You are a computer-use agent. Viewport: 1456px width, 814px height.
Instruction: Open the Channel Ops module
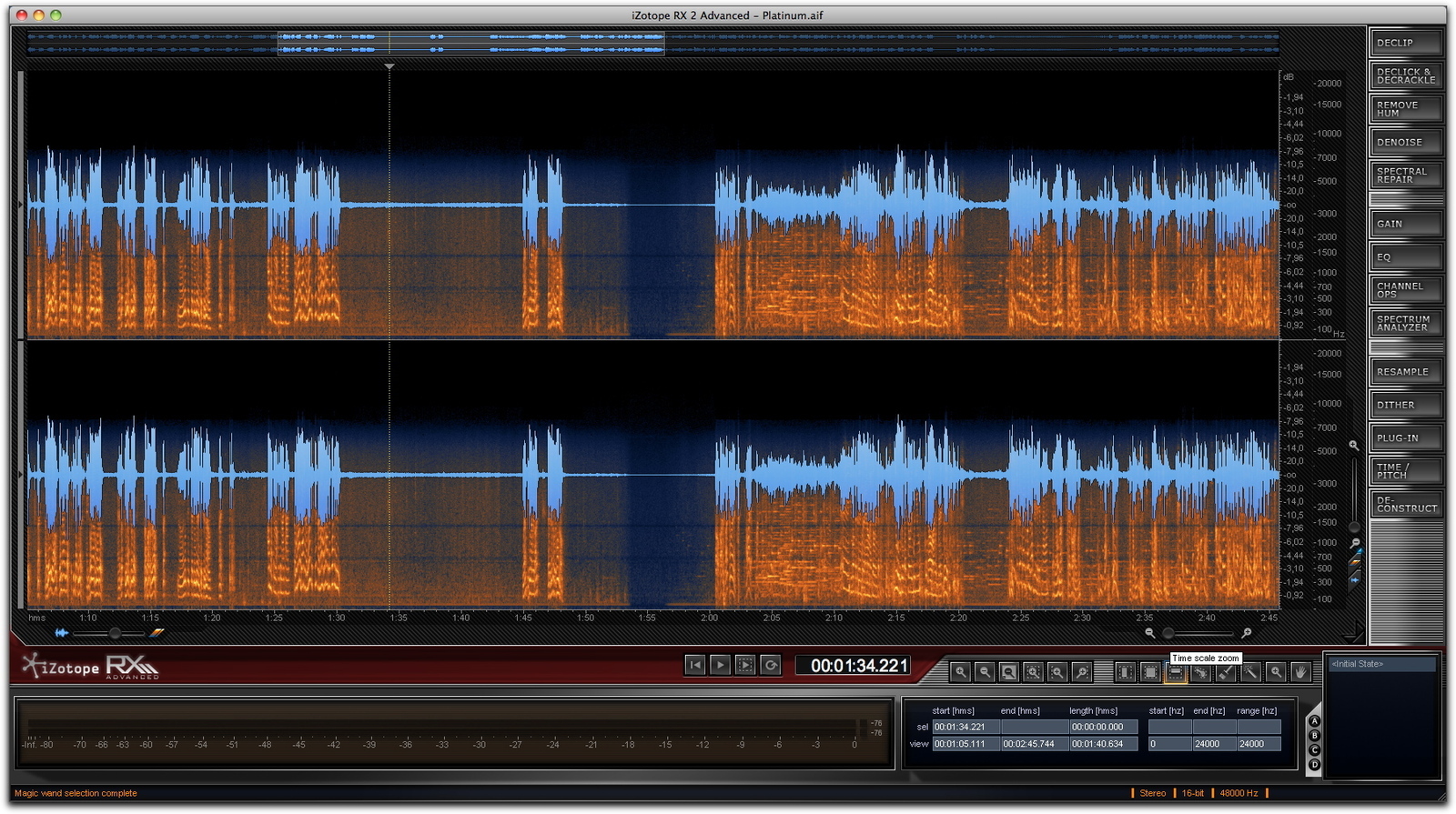tap(1406, 290)
